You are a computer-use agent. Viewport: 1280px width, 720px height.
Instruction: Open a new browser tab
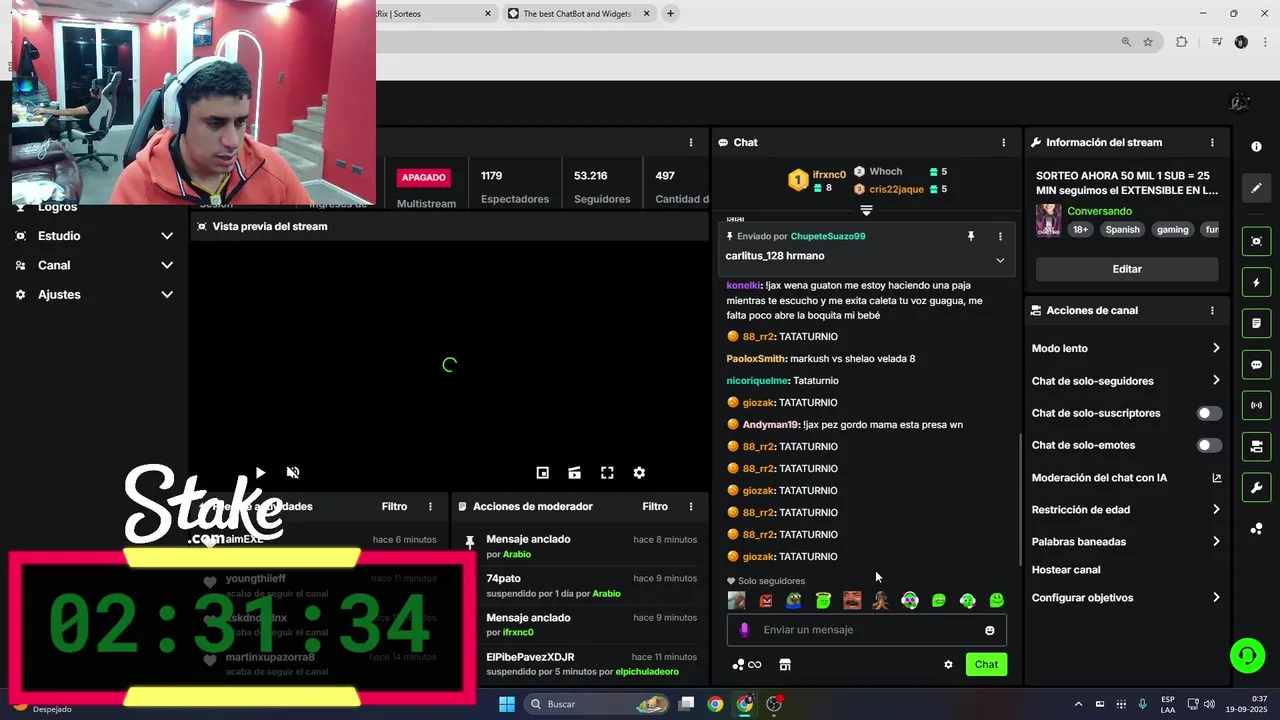(x=670, y=14)
